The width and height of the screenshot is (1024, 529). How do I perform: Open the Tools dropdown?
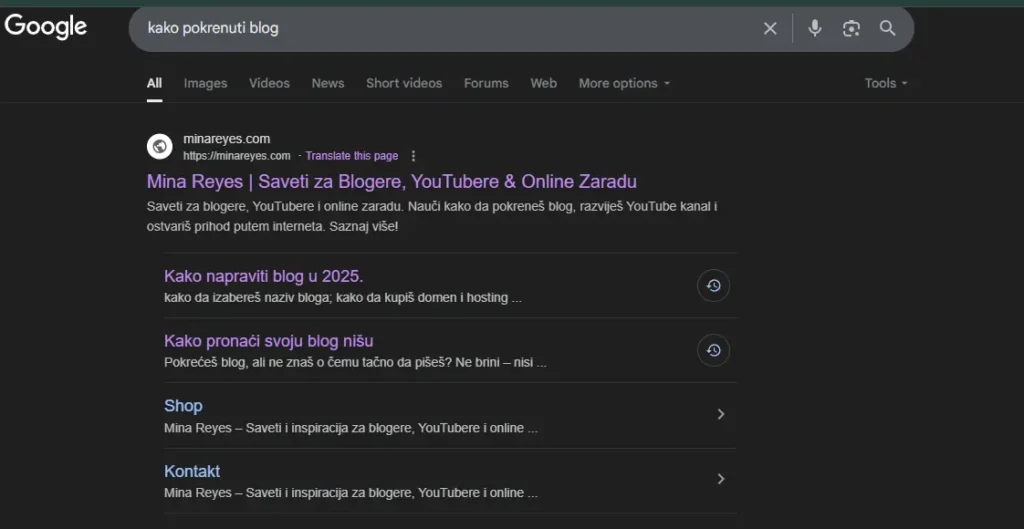886,83
